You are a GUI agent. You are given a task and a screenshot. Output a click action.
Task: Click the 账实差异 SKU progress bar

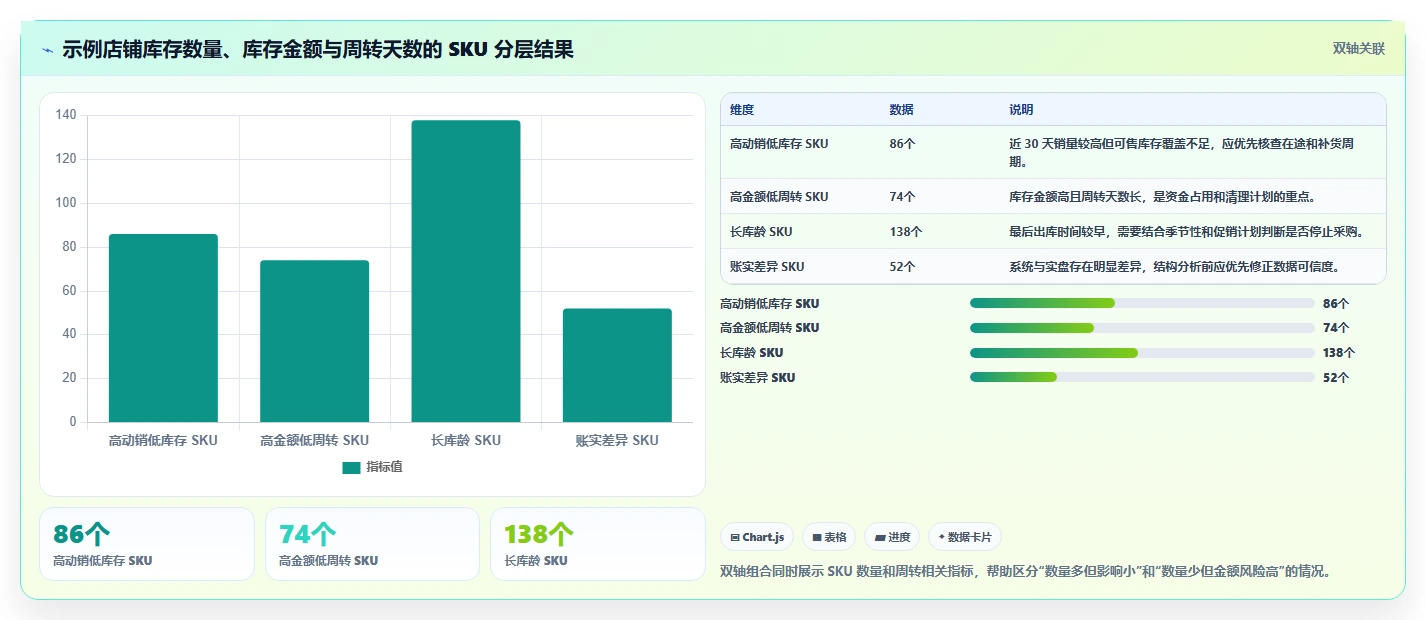coord(1142,377)
